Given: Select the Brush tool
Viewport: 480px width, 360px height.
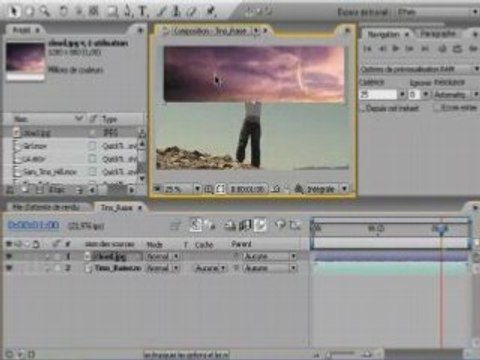Looking at the screenshot, I should point(161,12).
